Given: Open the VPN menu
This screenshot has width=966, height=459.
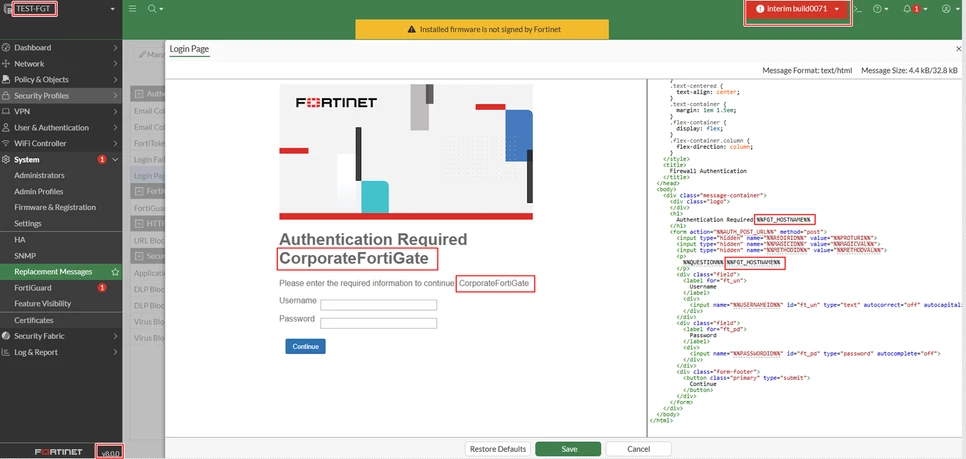Looking at the screenshot, I should coord(61,112).
